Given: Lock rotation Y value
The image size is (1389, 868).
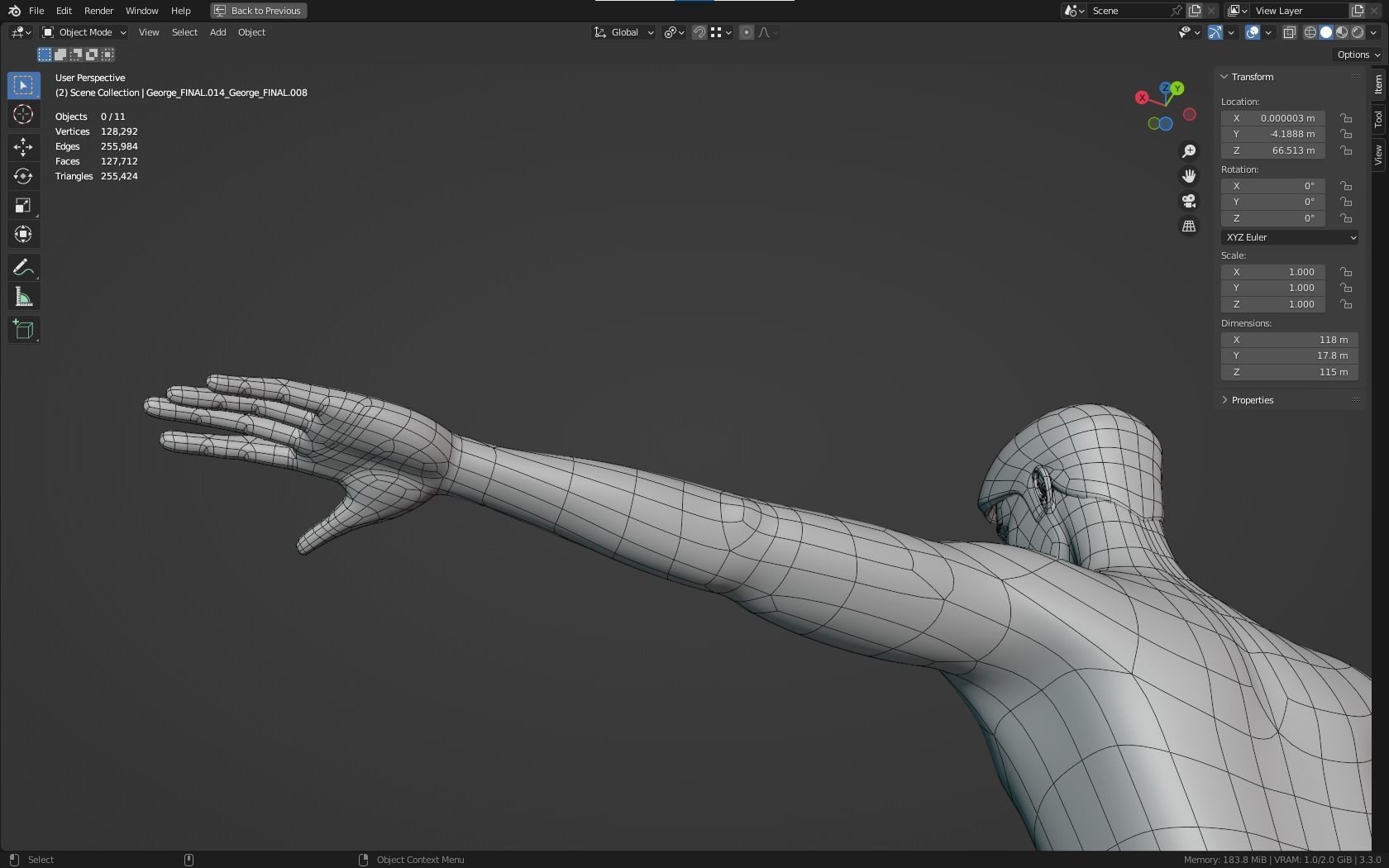Looking at the screenshot, I should click(1346, 202).
